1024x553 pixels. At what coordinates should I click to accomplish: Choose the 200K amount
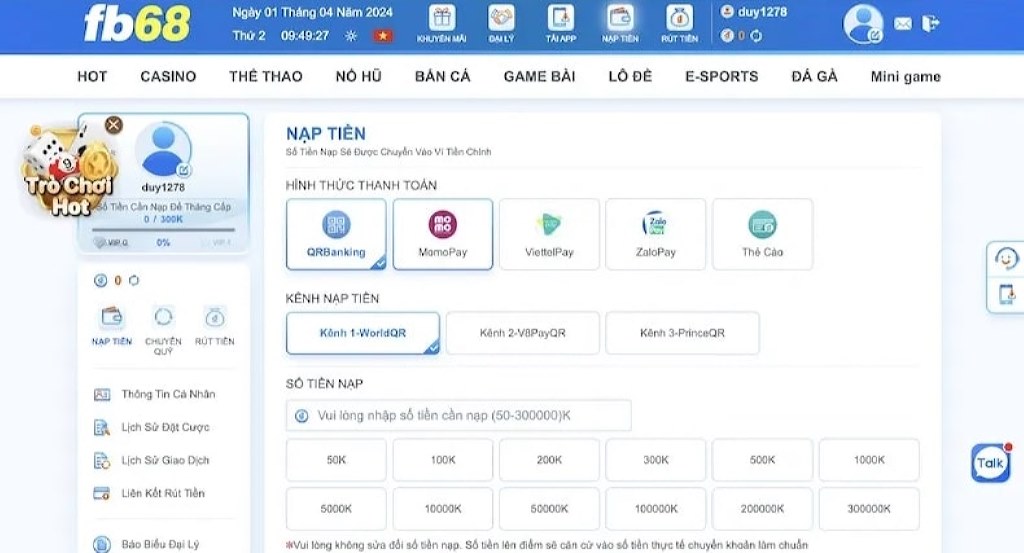point(549,460)
